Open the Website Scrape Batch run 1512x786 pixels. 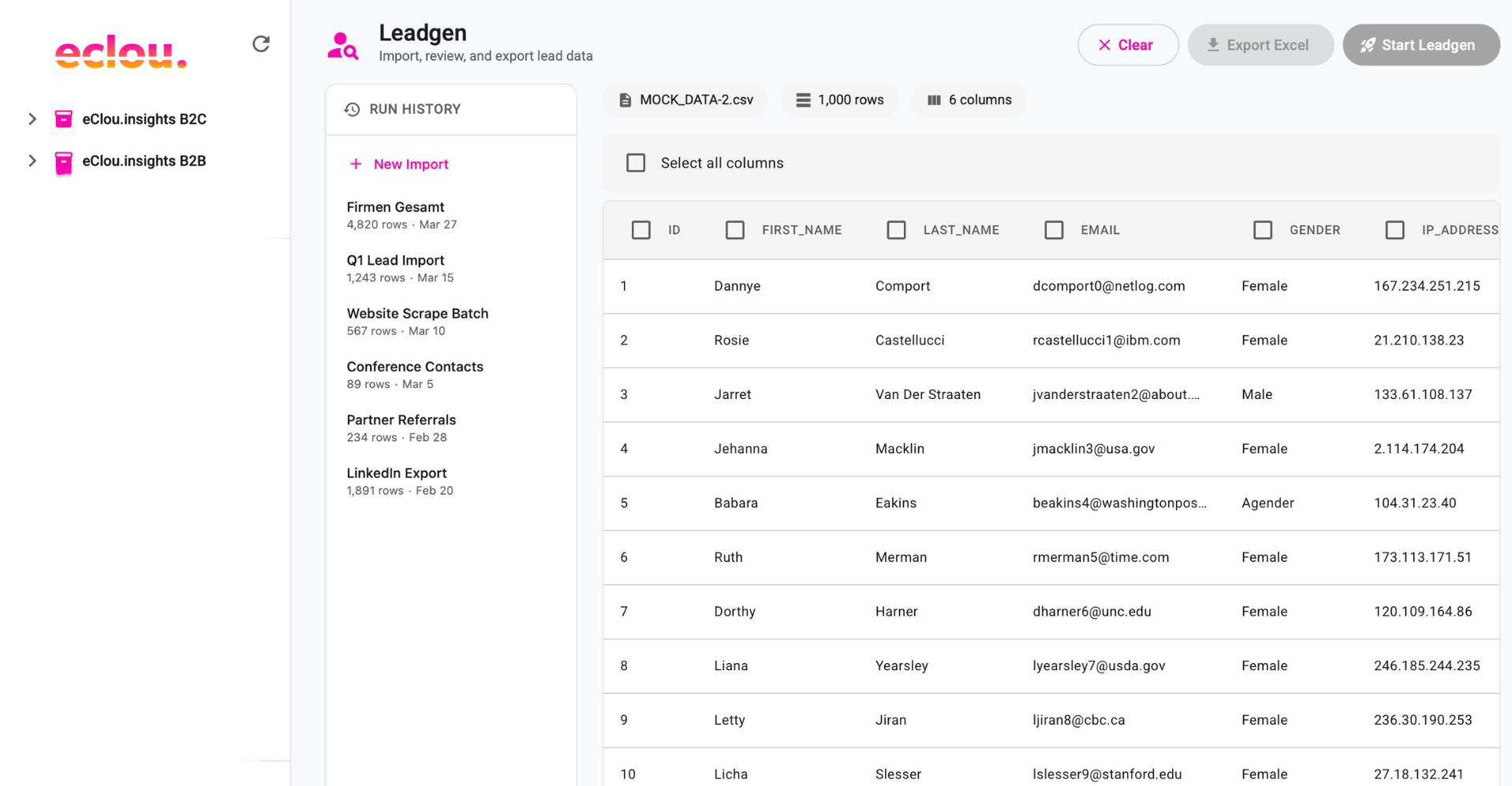pyautogui.click(x=451, y=322)
